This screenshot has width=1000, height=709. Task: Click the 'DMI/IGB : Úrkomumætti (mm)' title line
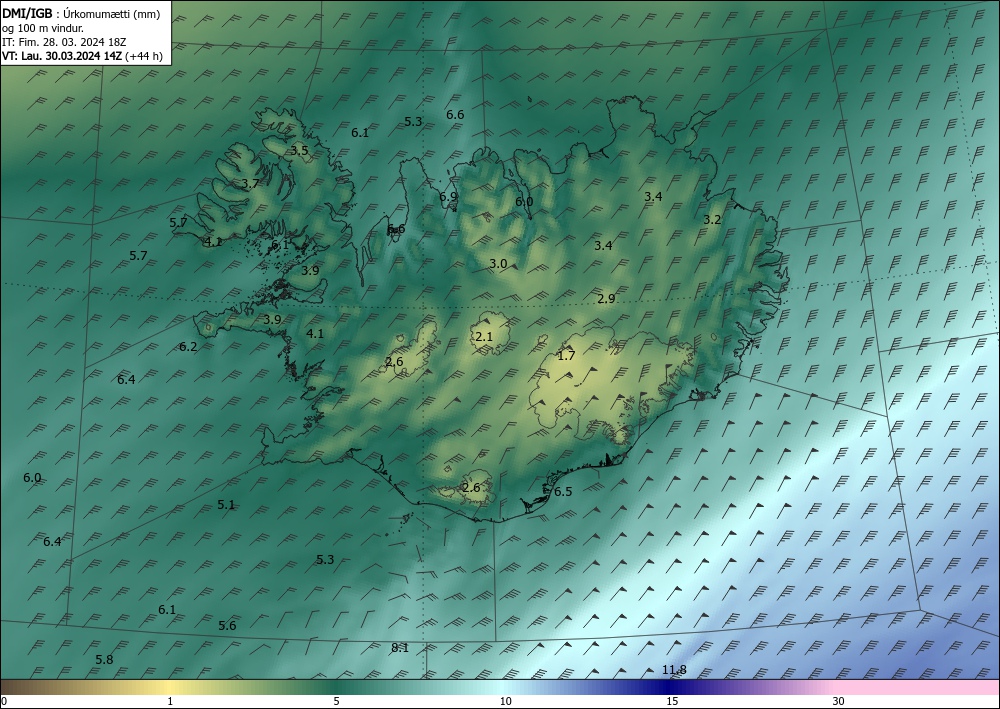(x=81, y=14)
